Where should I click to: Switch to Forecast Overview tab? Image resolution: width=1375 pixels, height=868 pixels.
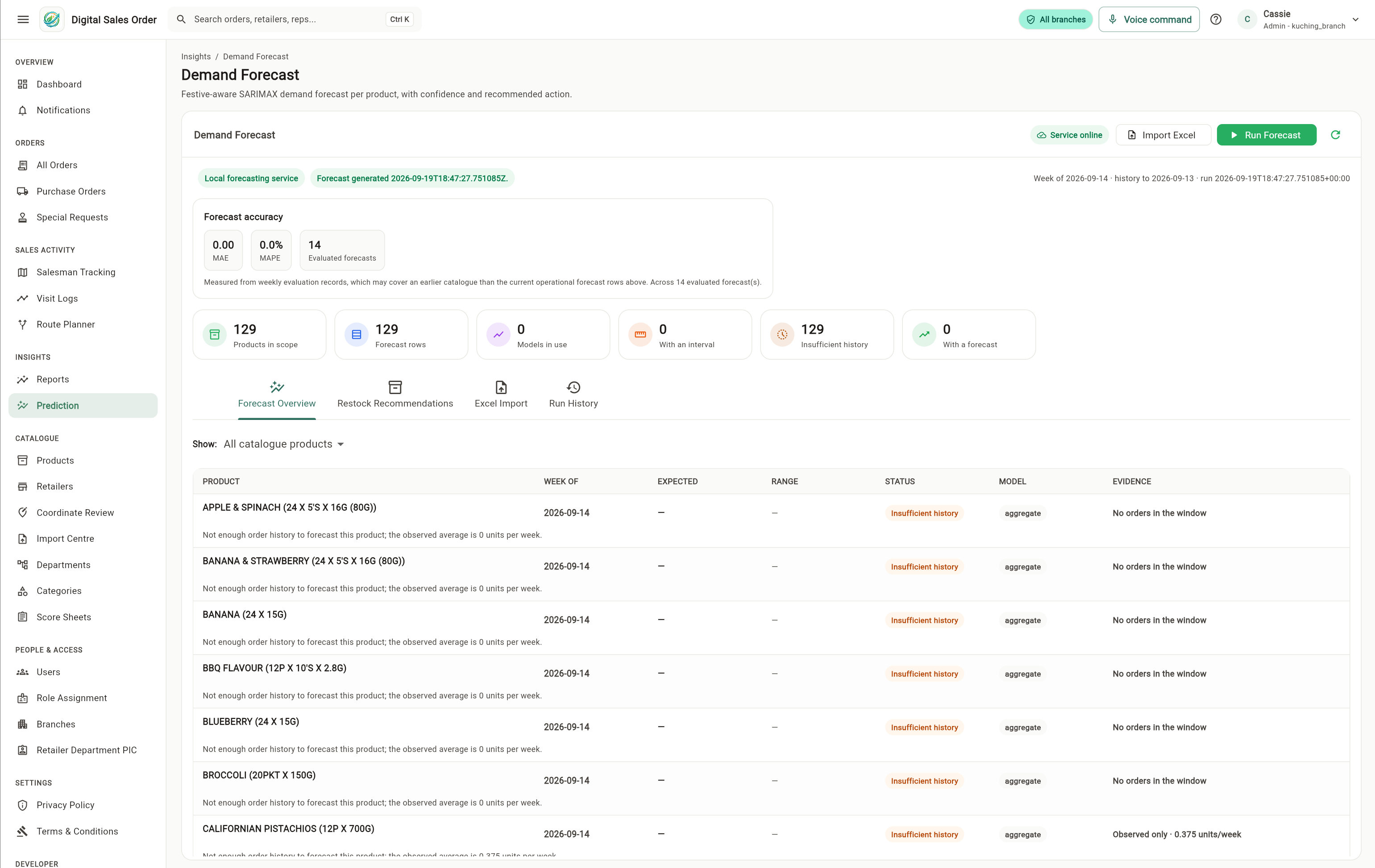pyautogui.click(x=277, y=395)
